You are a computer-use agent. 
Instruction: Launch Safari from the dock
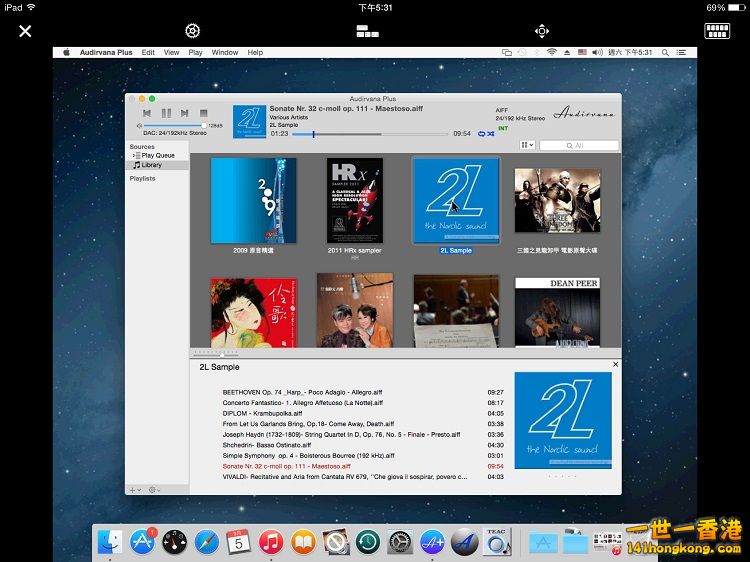[207, 542]
